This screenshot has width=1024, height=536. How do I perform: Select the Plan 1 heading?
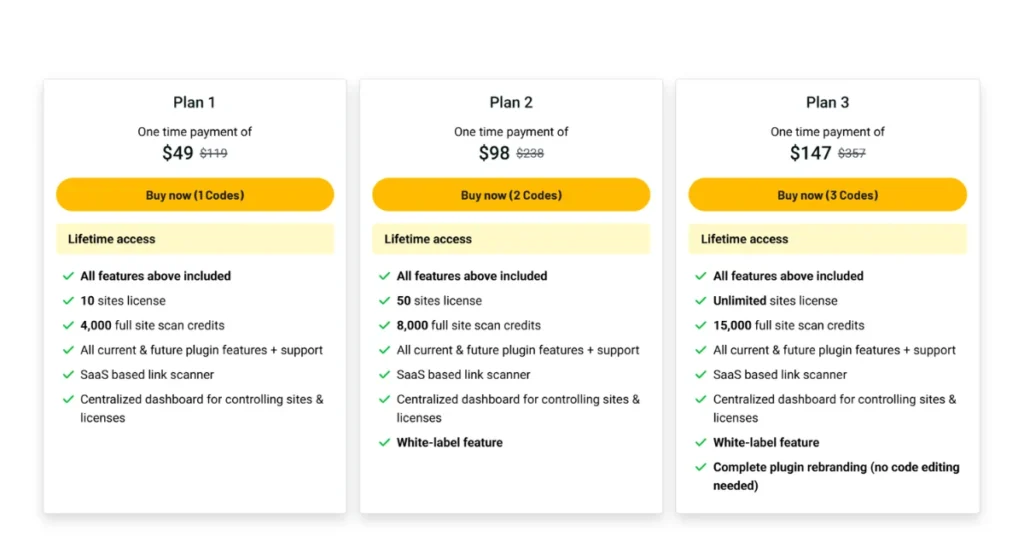194,102
